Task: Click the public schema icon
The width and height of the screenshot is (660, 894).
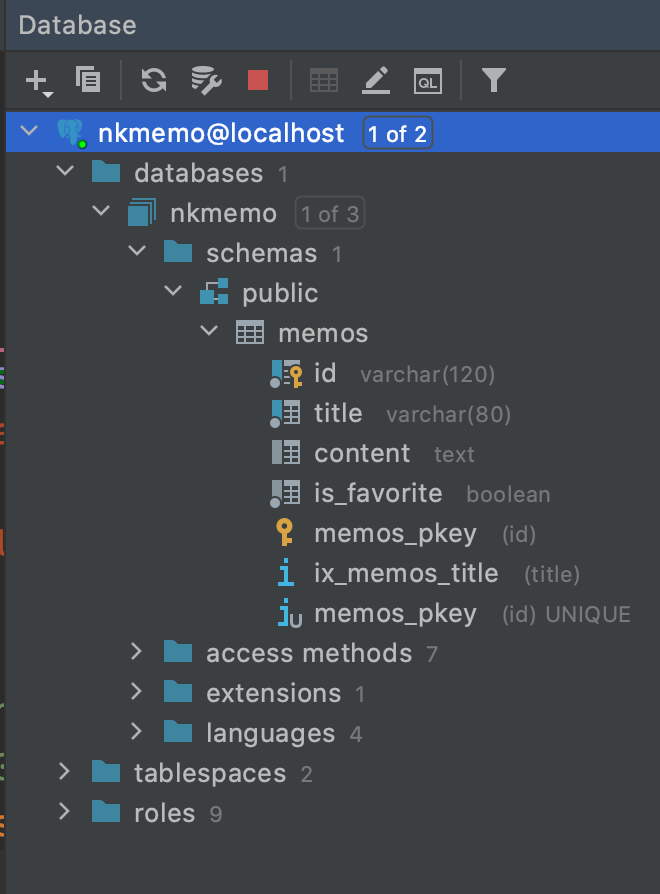Action: [x=214, y=291]
